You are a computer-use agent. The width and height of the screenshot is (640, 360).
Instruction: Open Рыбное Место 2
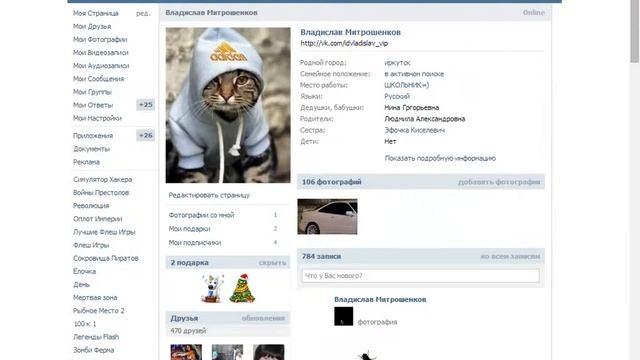pos(99,311)
